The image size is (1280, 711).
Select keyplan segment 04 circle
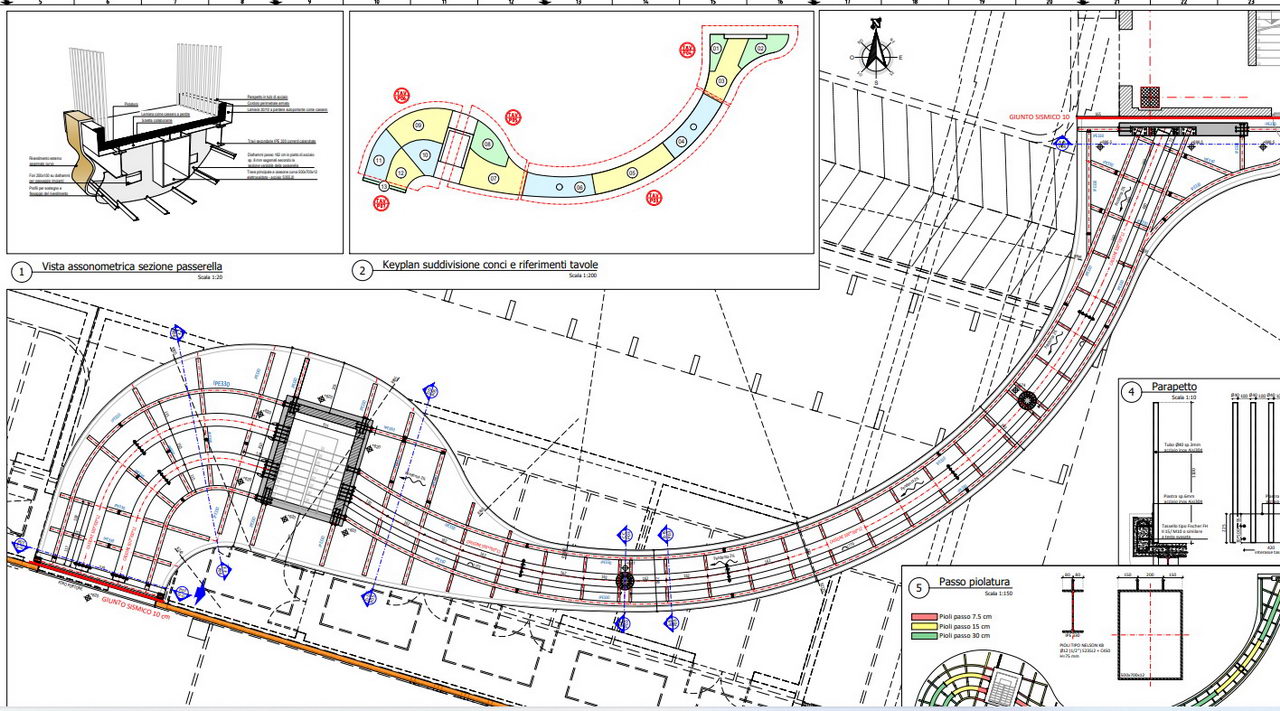click(682, 142)
